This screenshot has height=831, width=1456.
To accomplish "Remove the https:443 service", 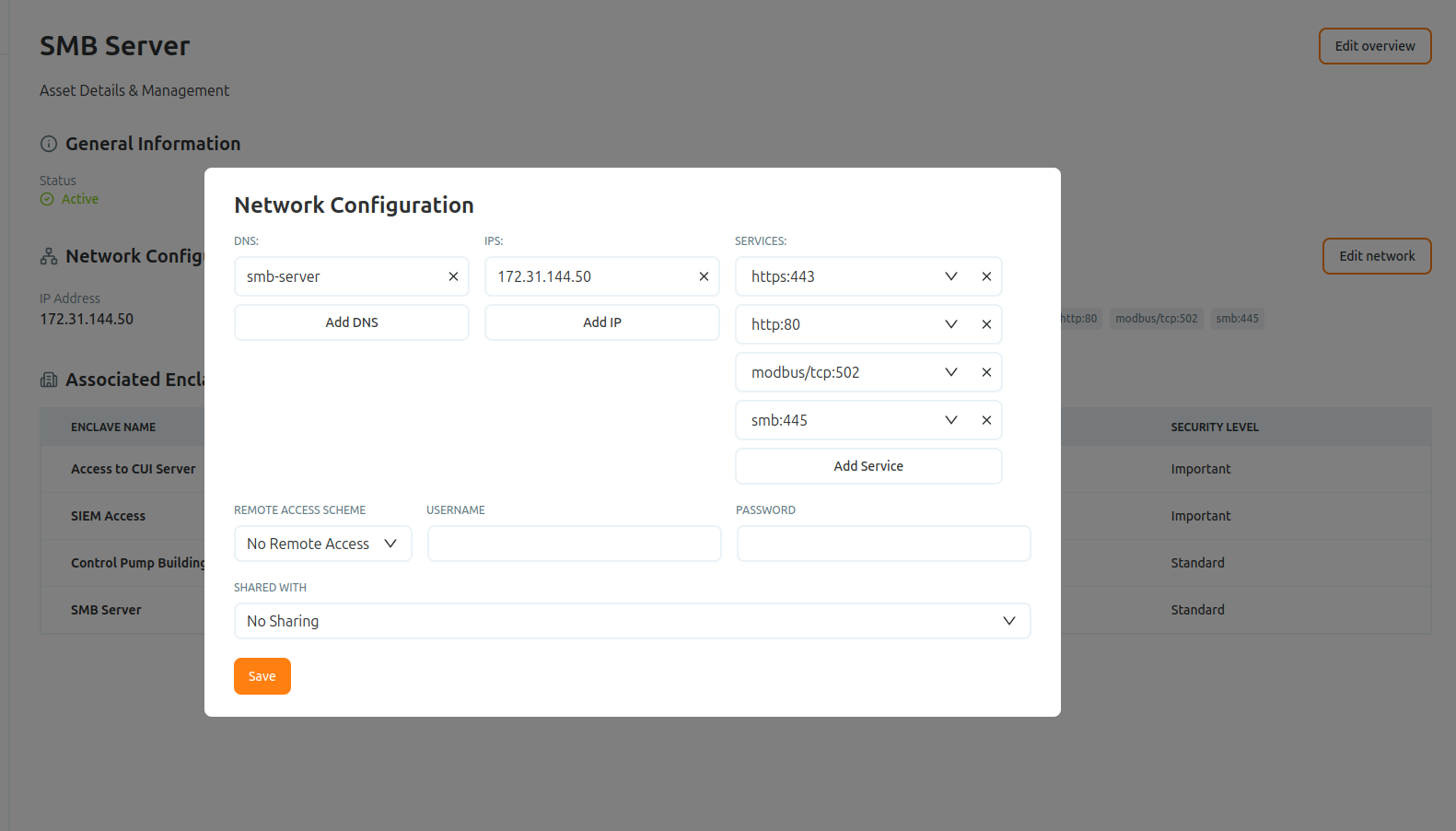I will 986,276.
